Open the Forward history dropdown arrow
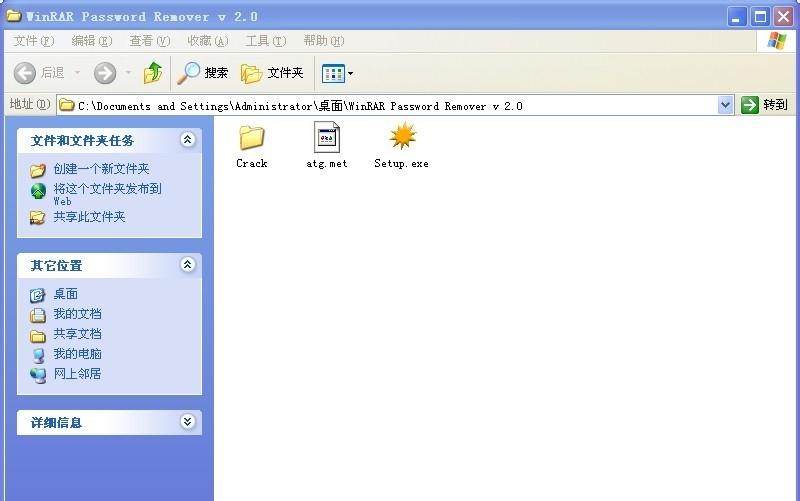Image resolution: width=800 pixels, height=501 pixels. [x=129, y=73]
